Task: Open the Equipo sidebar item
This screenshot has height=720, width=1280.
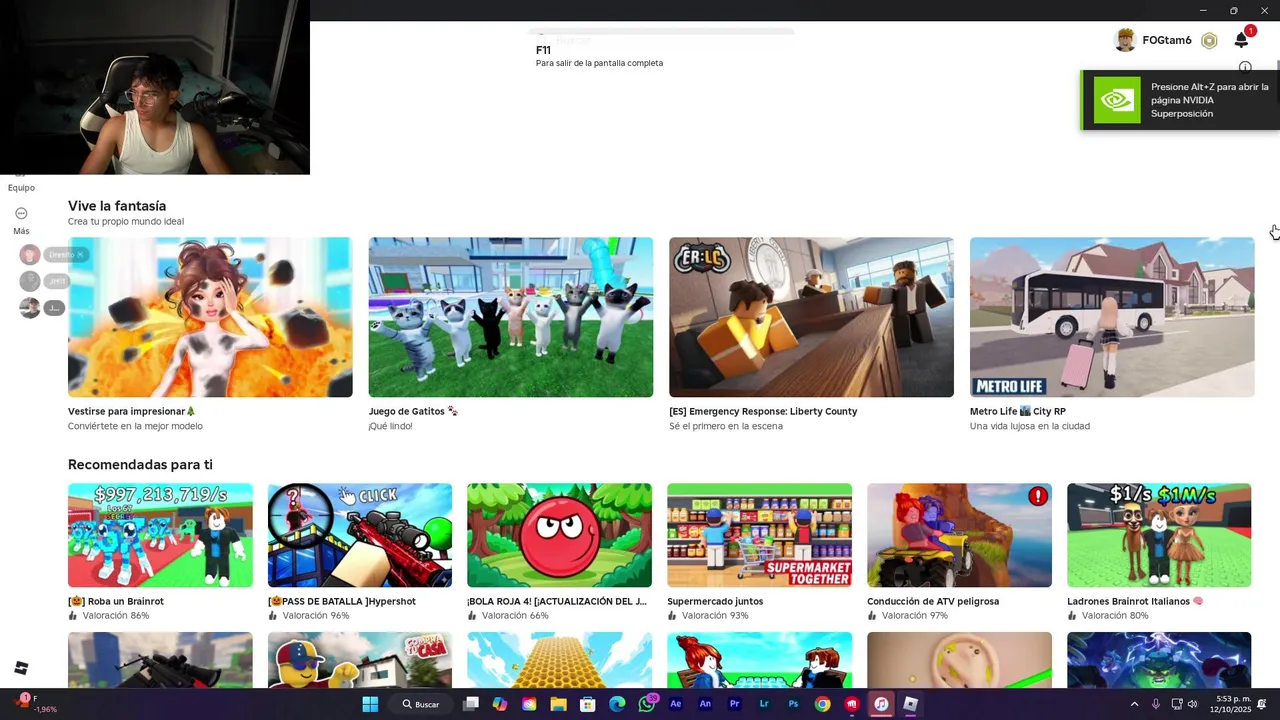Action: point(21,187)
